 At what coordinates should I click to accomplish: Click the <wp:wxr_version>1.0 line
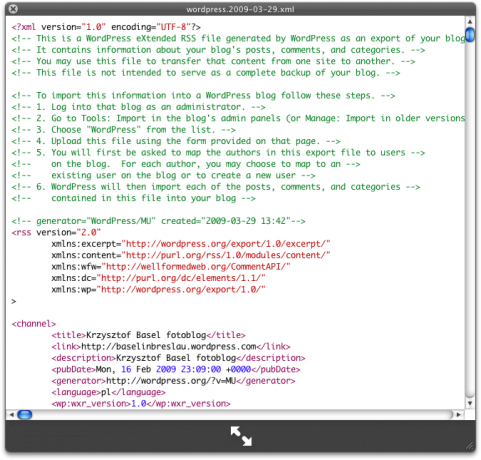pos(141,404)
